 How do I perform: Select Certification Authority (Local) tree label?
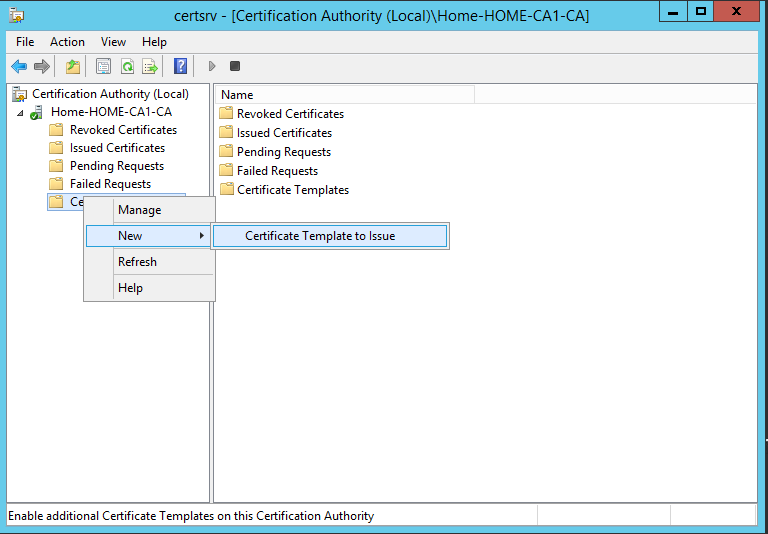(x=110, y=94)
